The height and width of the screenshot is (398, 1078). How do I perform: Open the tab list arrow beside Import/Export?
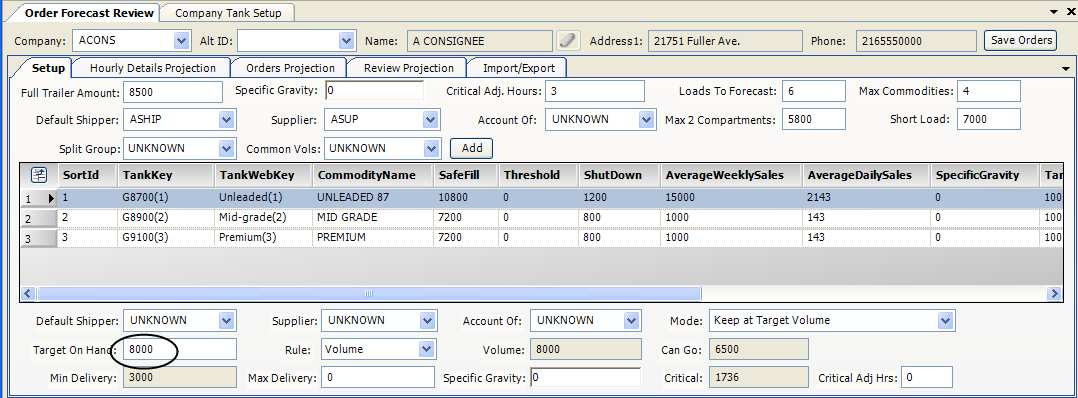pos(1066,69)
